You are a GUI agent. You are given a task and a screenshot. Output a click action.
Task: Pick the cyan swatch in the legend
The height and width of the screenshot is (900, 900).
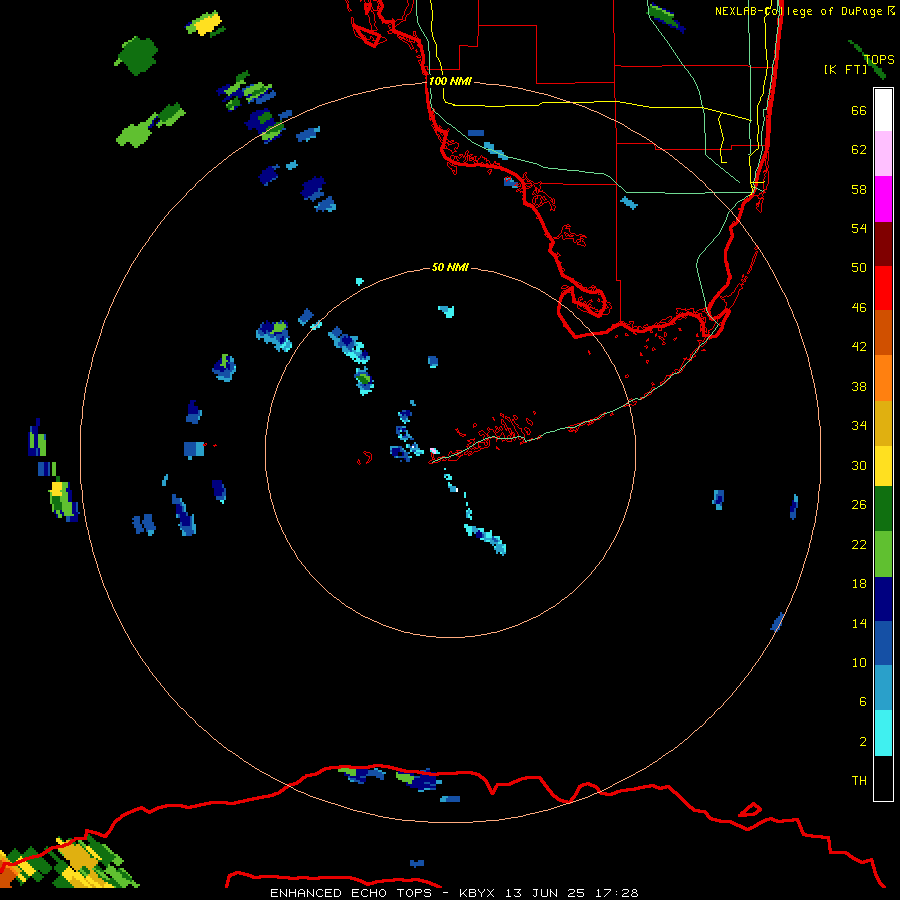point(883,733)
